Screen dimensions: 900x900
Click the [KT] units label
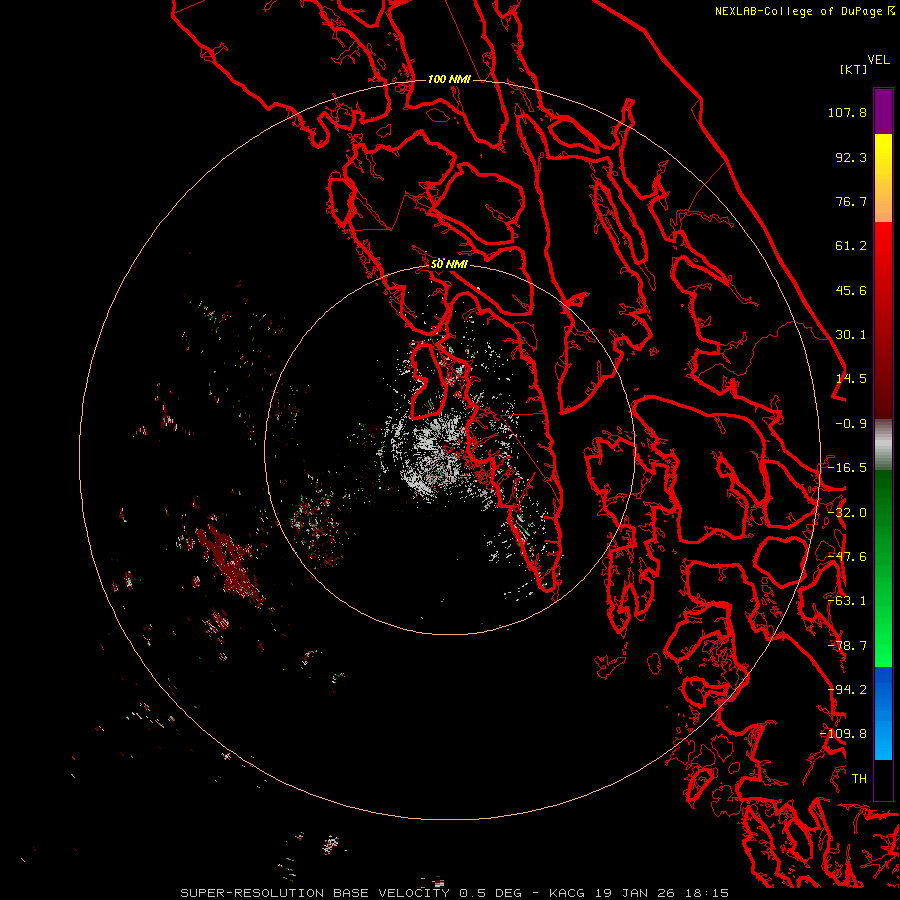(x=854, y=69)
